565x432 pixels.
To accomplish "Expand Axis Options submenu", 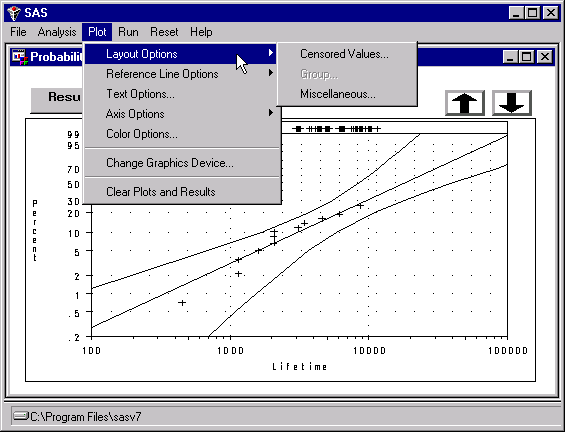I will (x=181, y=114).
